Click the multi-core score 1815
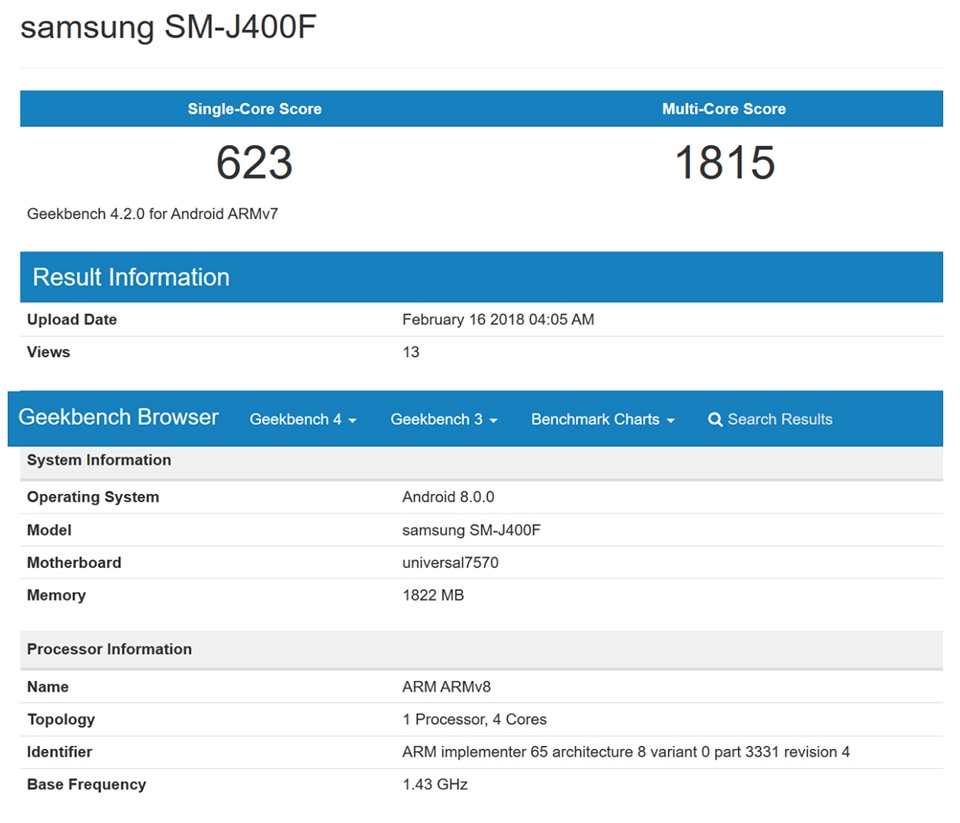This screenshot has width=960, height=823. [x=726, y=163]
